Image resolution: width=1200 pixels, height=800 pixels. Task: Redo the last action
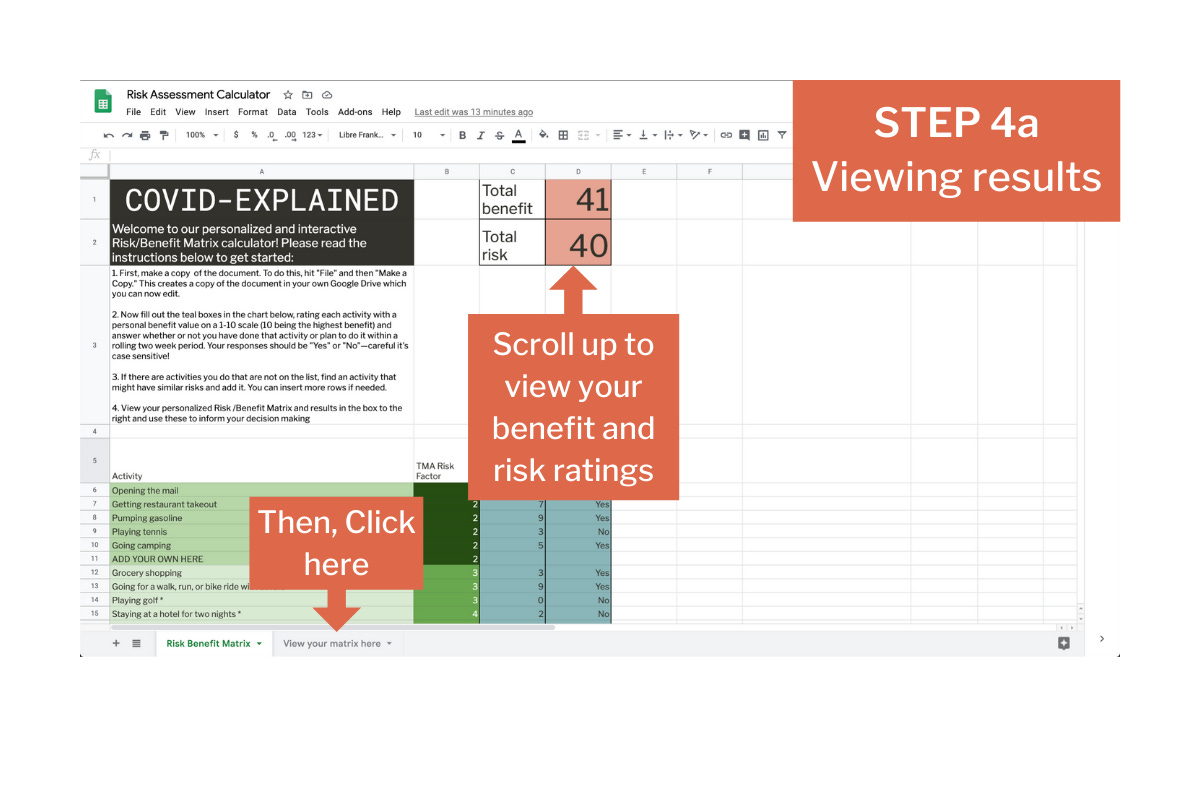pos(127,135)
